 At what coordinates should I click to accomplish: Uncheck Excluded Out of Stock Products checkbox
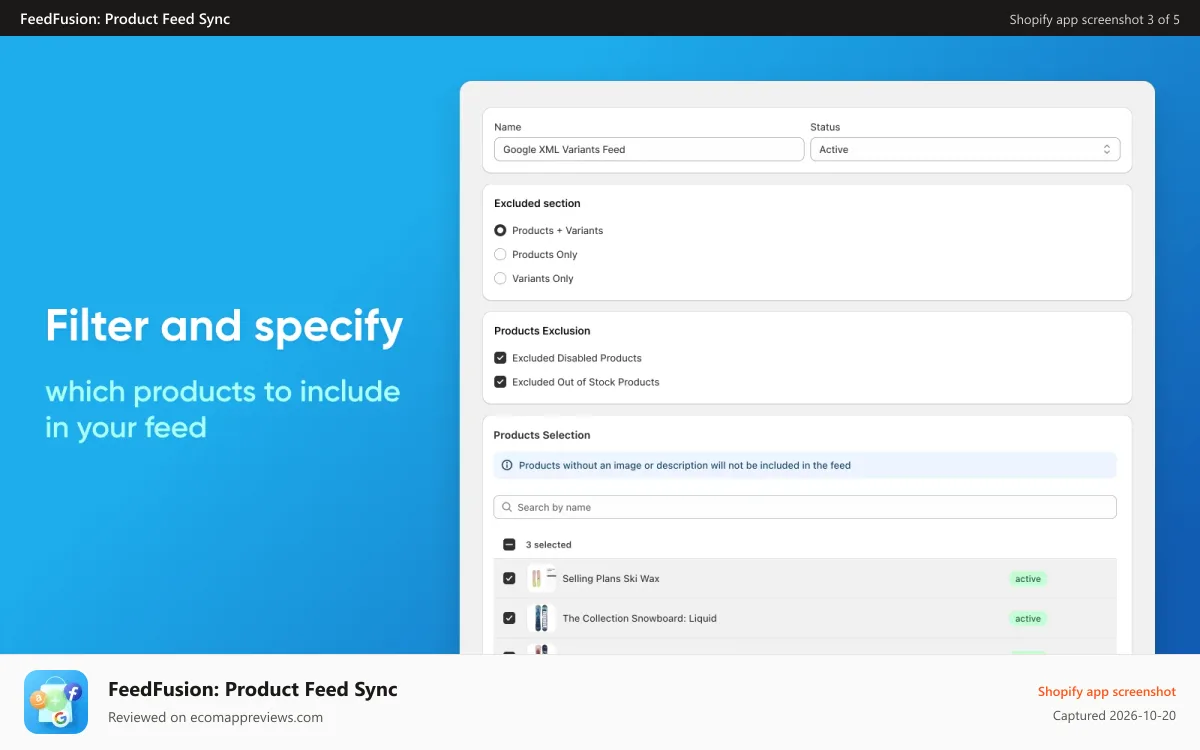point(500,381)
